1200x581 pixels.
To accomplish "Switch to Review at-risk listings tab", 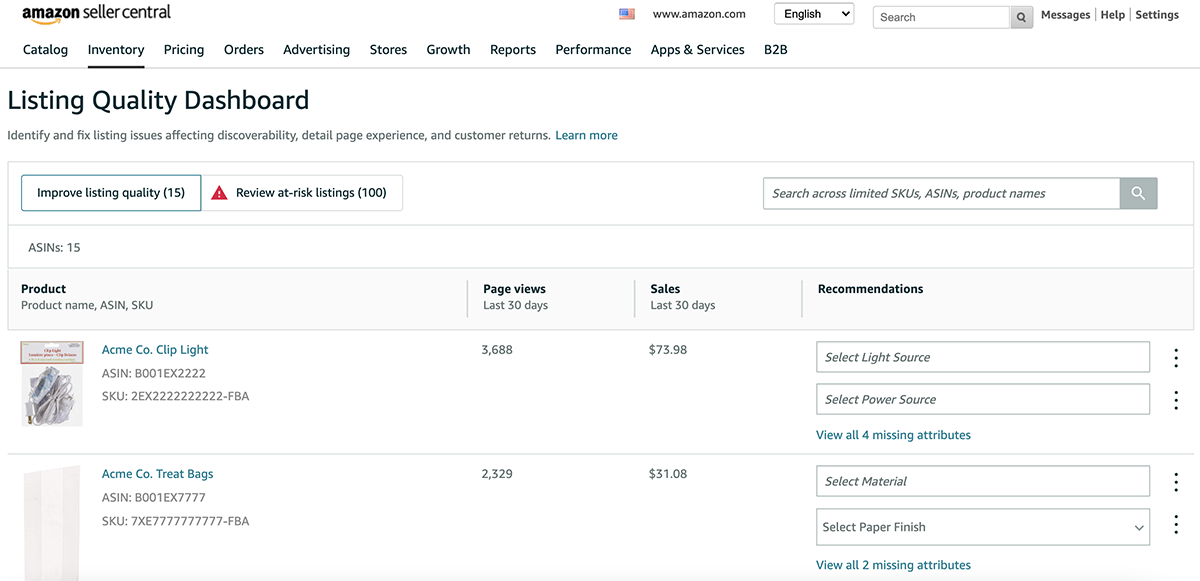I will point(302,193).
